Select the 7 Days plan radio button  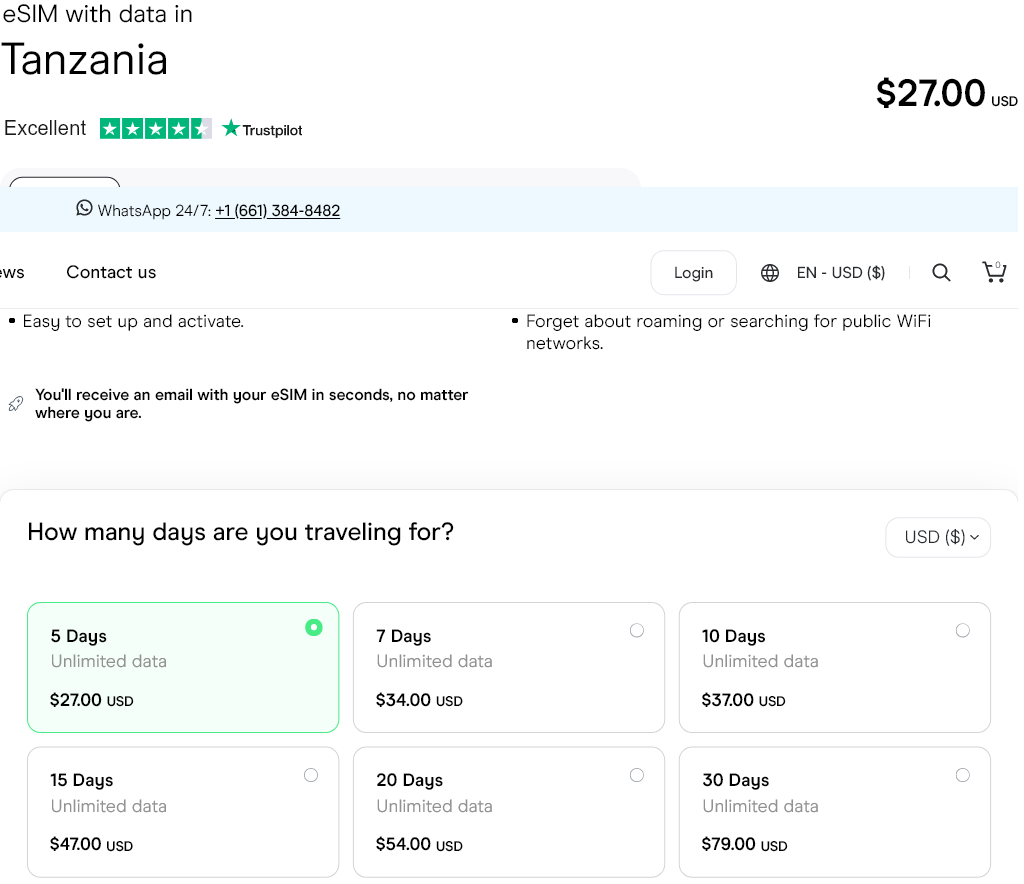click(637, 630)
